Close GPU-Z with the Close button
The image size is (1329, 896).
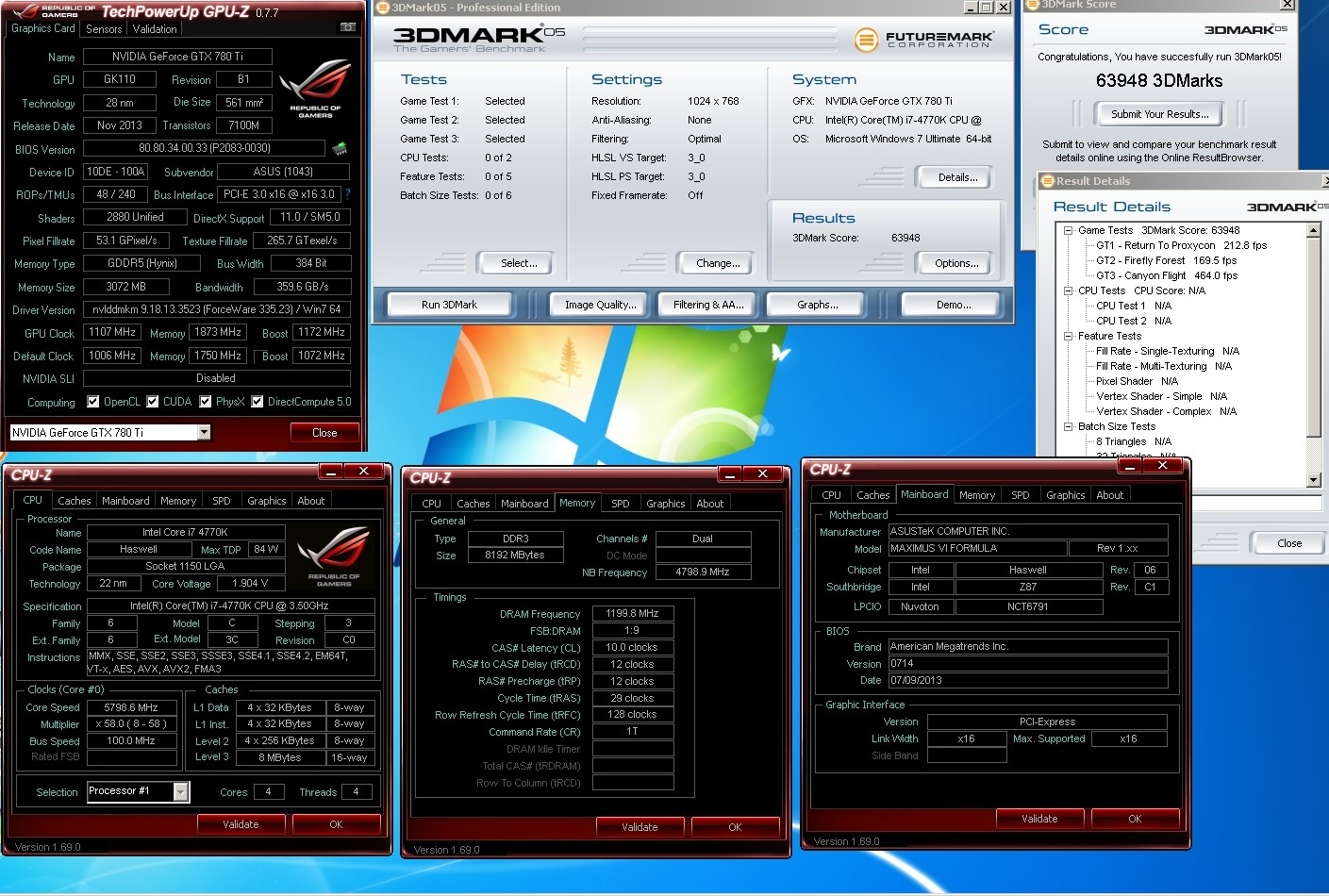[x=324, y=433]
